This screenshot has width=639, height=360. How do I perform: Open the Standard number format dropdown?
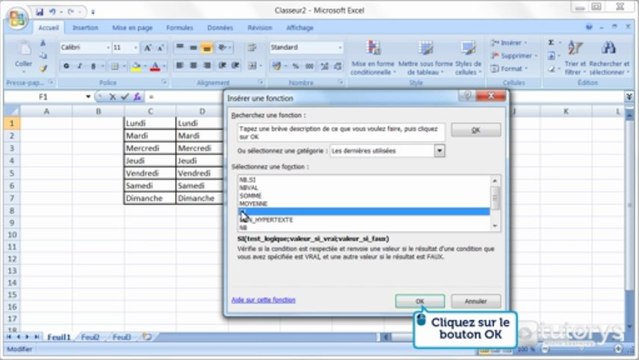click(339, 48)
